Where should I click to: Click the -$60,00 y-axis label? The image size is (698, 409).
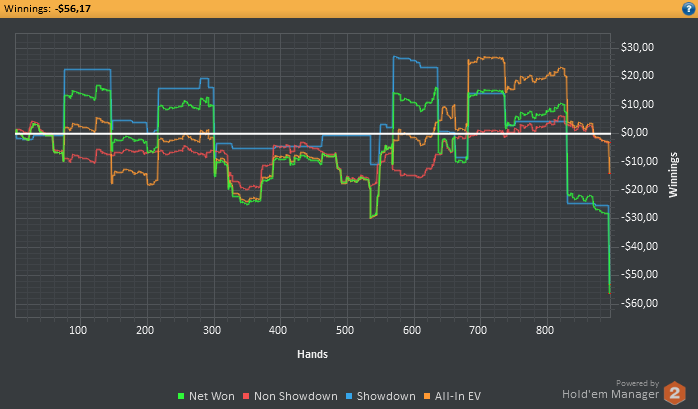pyautogui.click(x=639, y=303)
